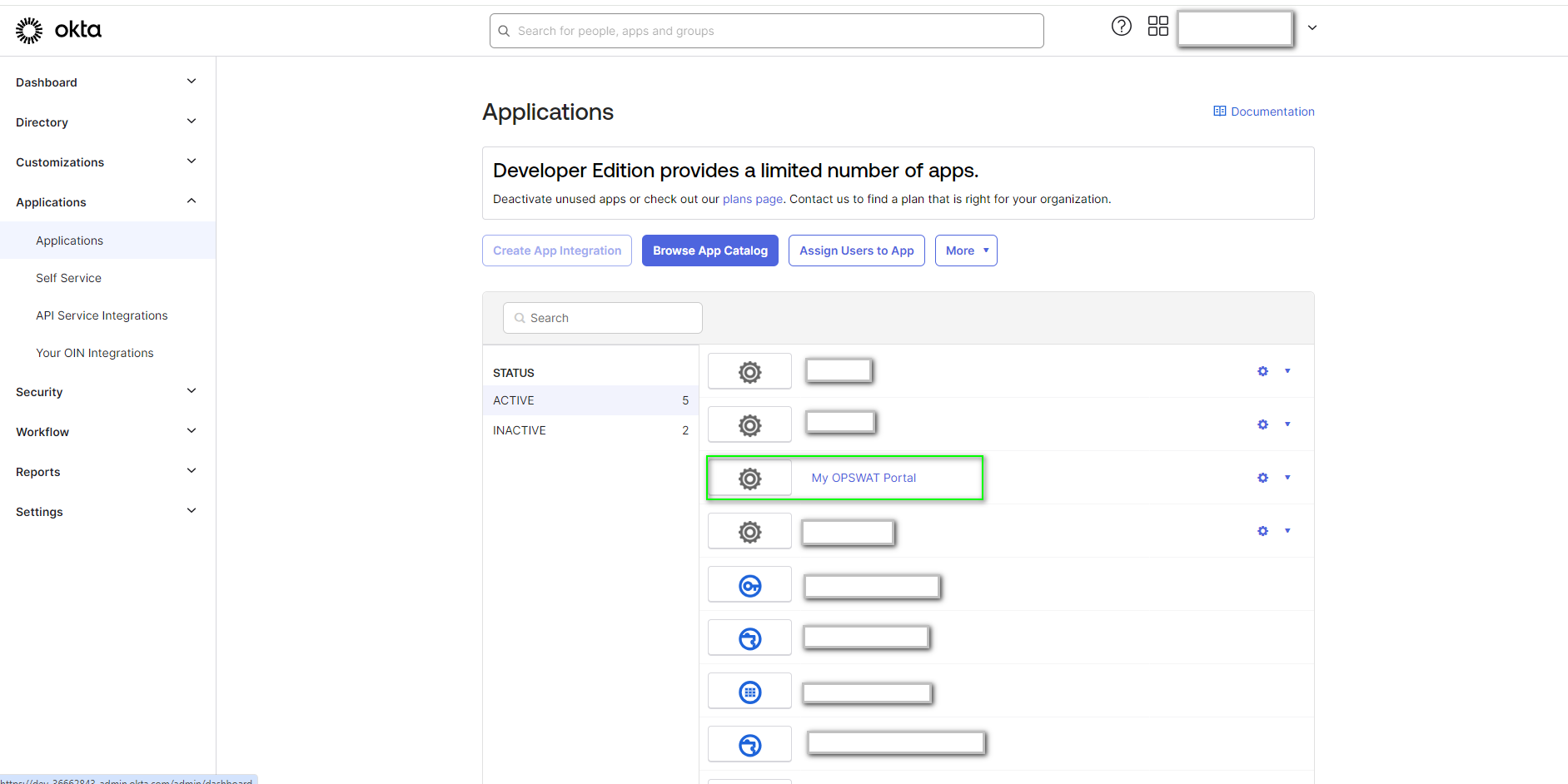Expand actions arrow for My OPSWAT Portal row
The image size is (1568, 784).
(1287, 478)
